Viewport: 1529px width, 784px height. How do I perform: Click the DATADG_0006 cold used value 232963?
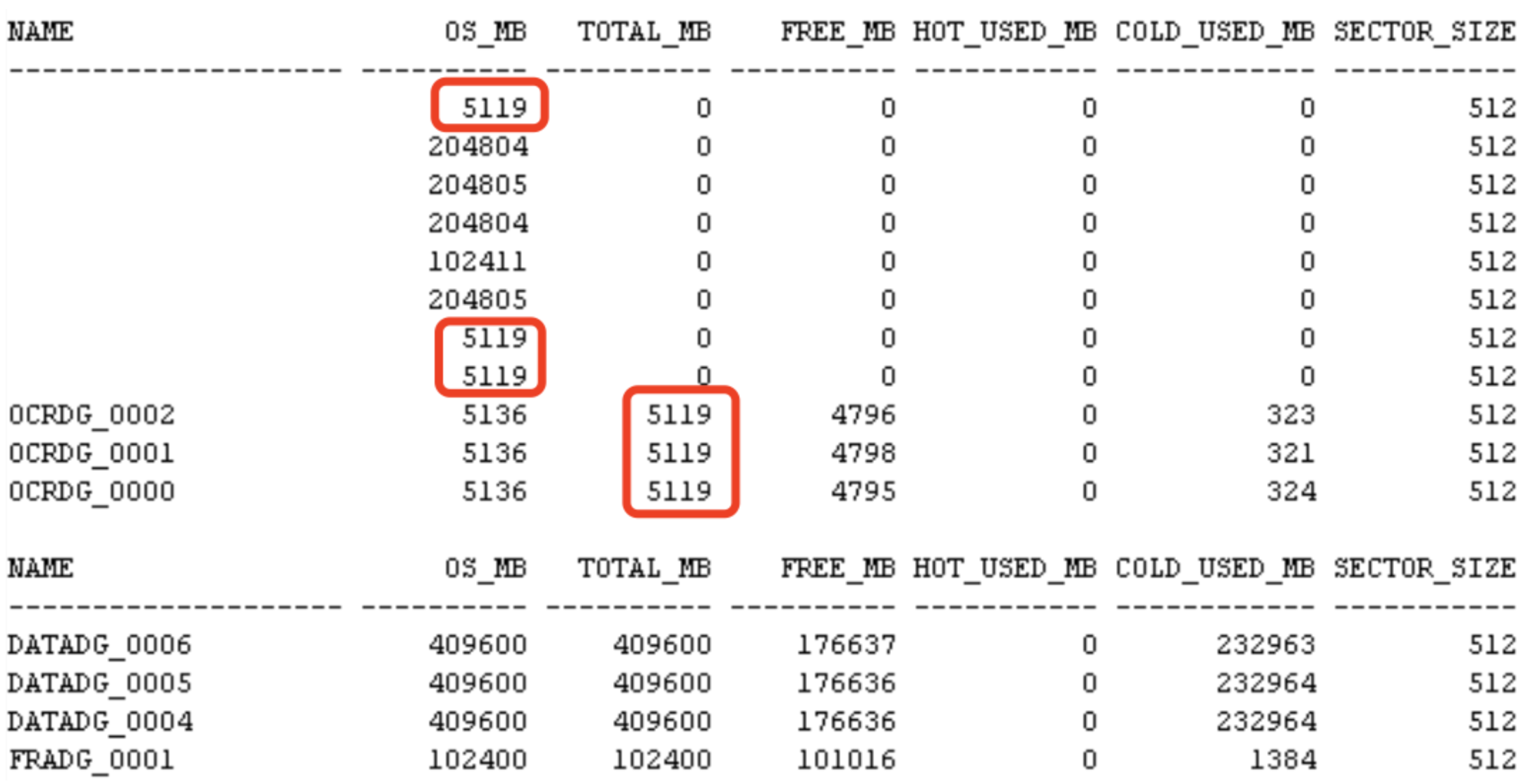[x=1266, y=644]
